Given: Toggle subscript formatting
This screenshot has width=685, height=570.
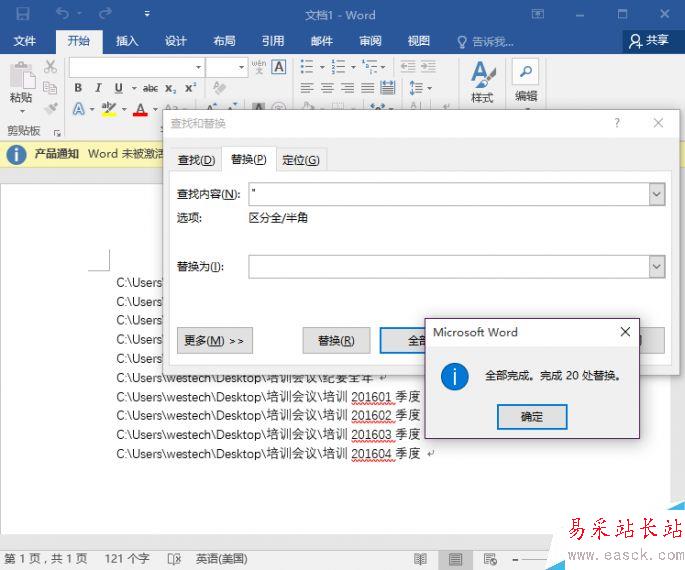Looking at the screenshot, I should click(170, 89).
